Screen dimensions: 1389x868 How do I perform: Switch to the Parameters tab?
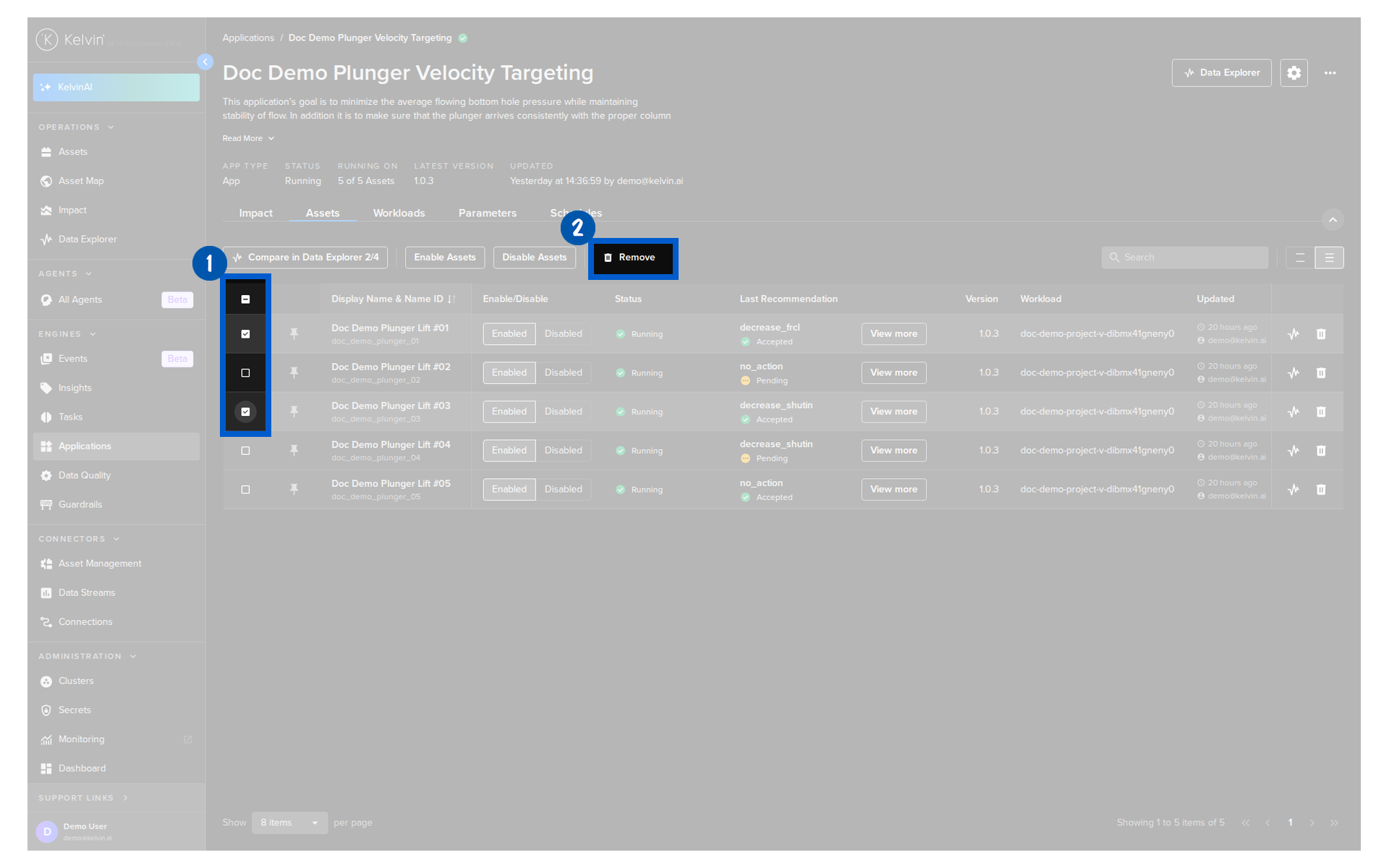[487, 213]
